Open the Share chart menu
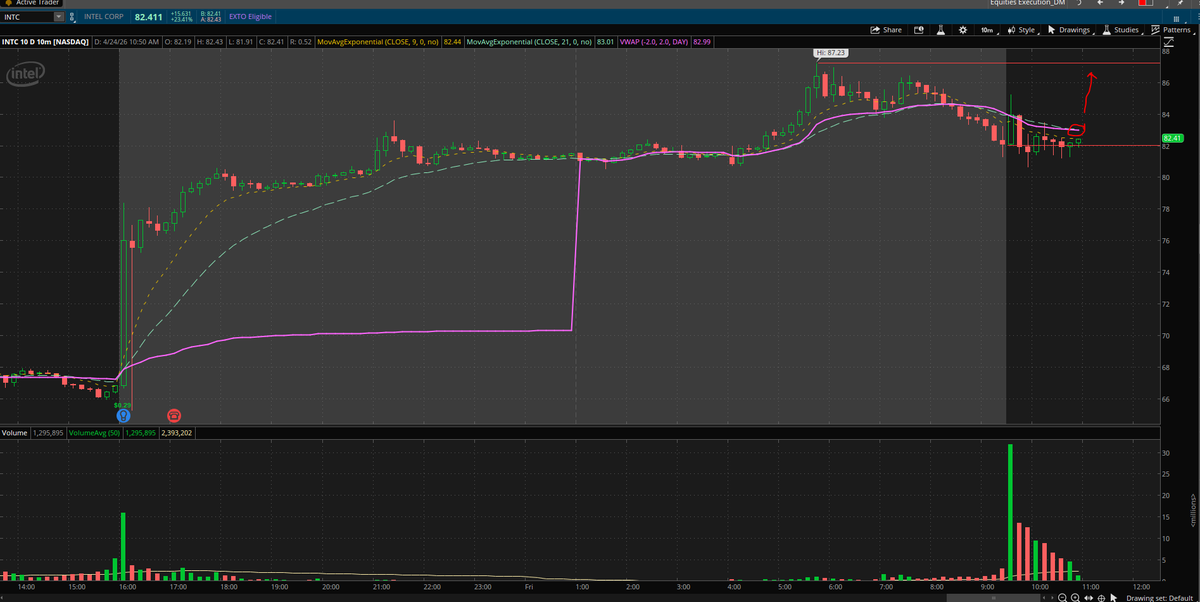Screen dimensions: 1200x602 coord(887,30)
